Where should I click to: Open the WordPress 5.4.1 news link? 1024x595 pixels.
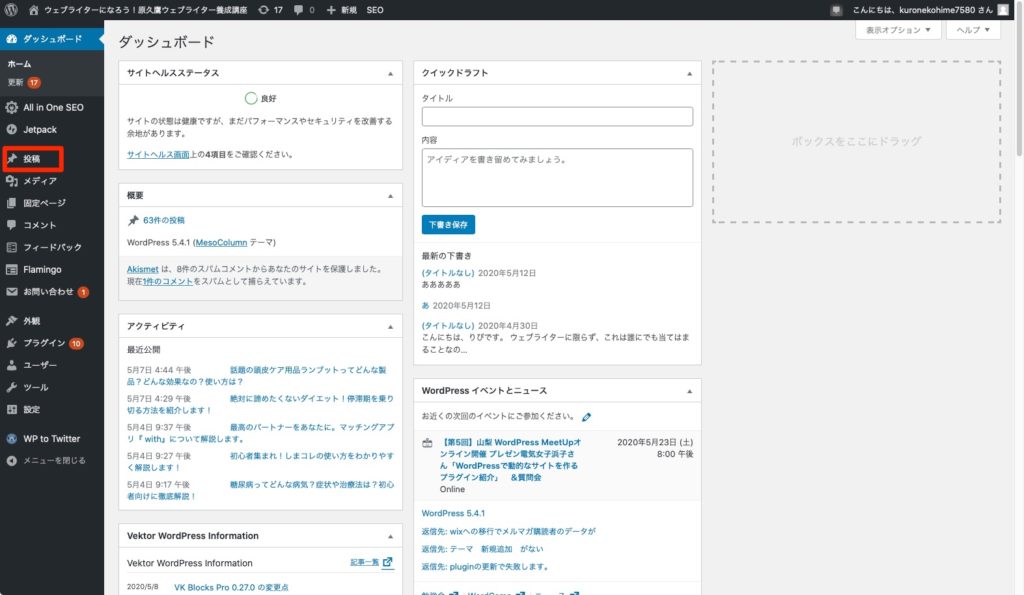(x=453, y=513)
